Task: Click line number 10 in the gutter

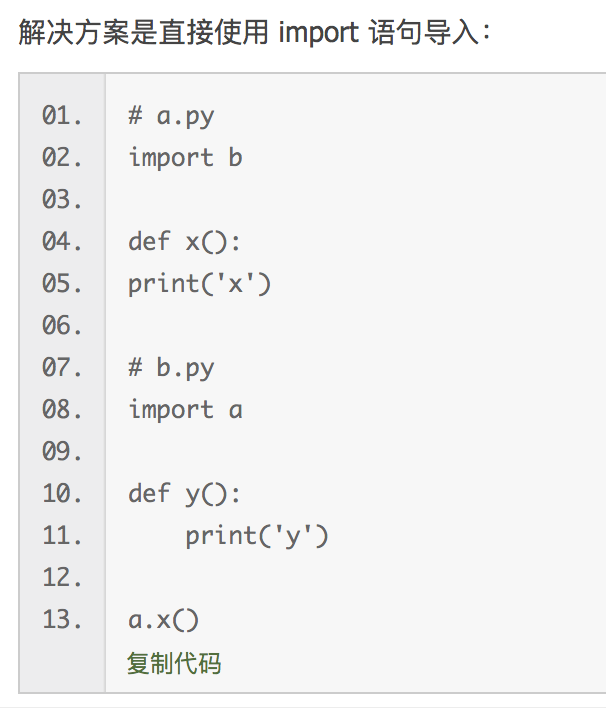Action: 62,494
